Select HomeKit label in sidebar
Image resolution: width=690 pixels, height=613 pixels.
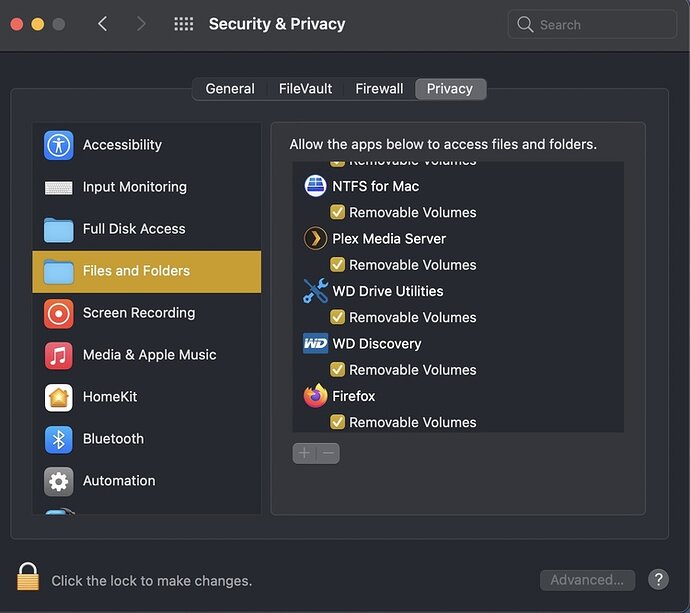110,397
